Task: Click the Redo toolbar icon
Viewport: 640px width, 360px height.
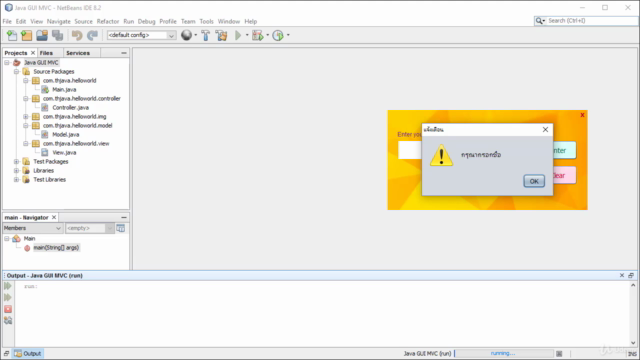Action: point(93,36)
